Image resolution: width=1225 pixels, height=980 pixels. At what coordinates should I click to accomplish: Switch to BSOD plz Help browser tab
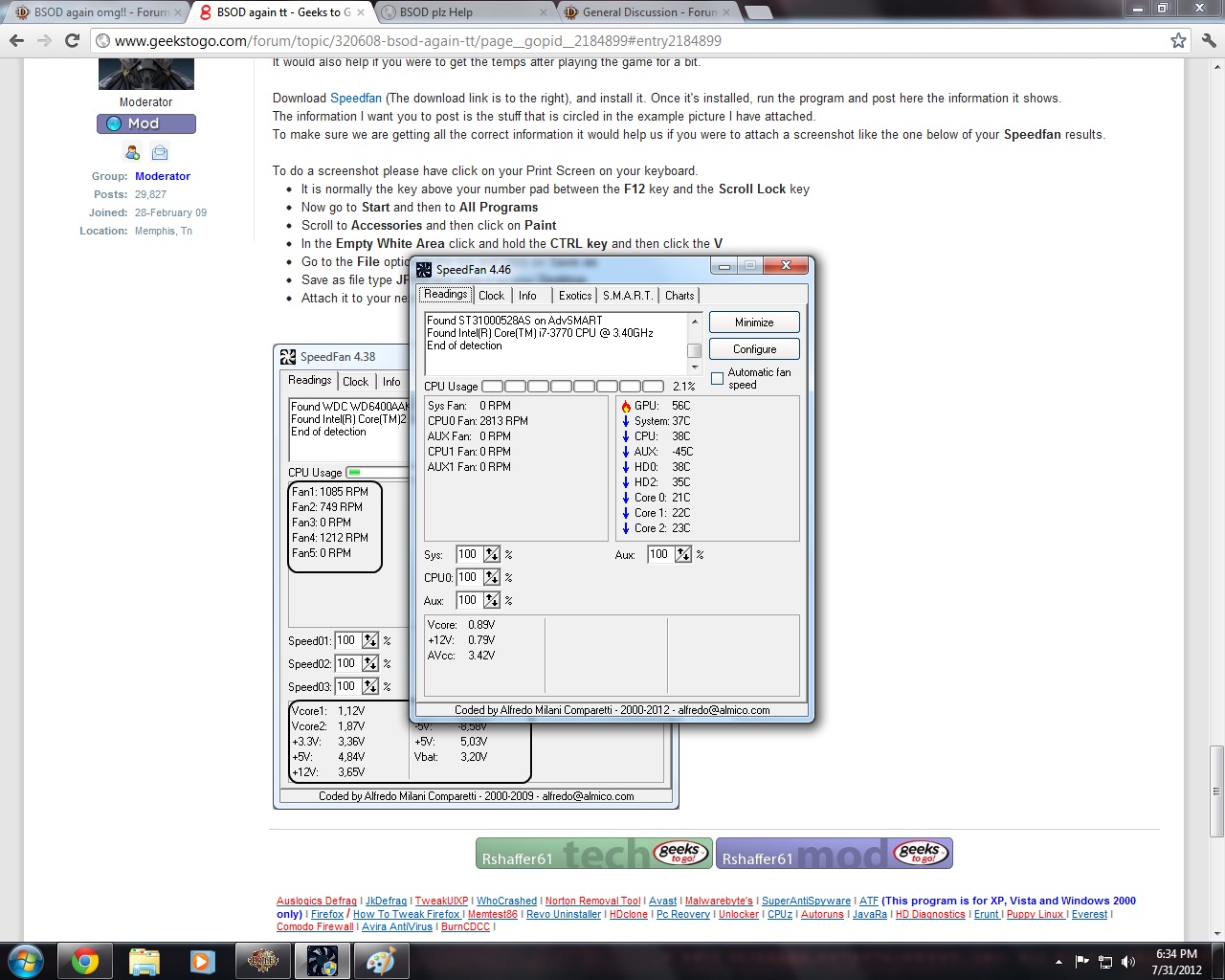coord(464,12)
